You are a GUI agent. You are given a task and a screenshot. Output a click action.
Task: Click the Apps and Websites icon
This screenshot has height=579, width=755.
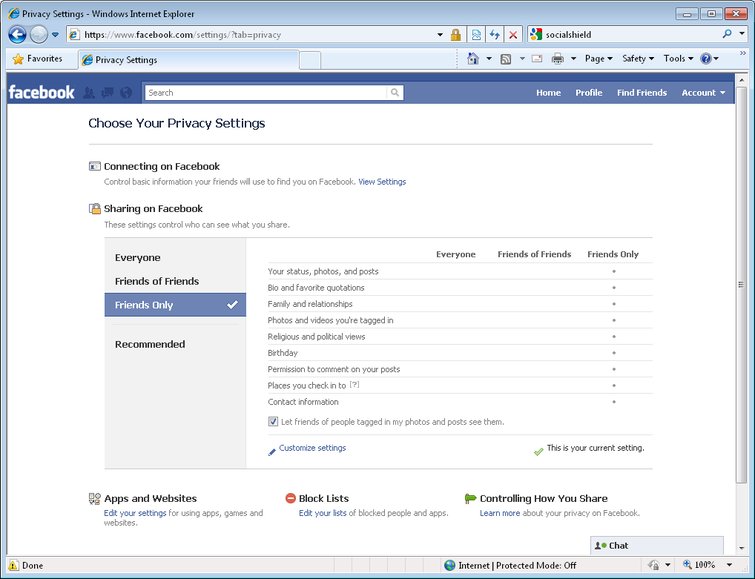pyautogui.click(x=95, y=499)
